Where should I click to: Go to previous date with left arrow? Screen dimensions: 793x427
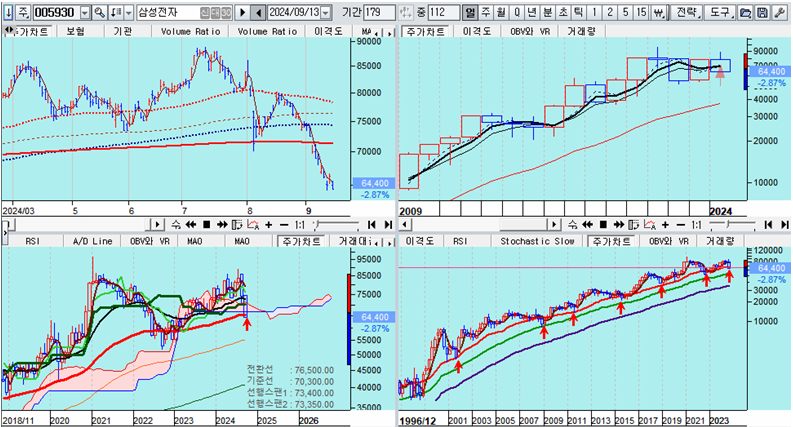tap(258, 12)
